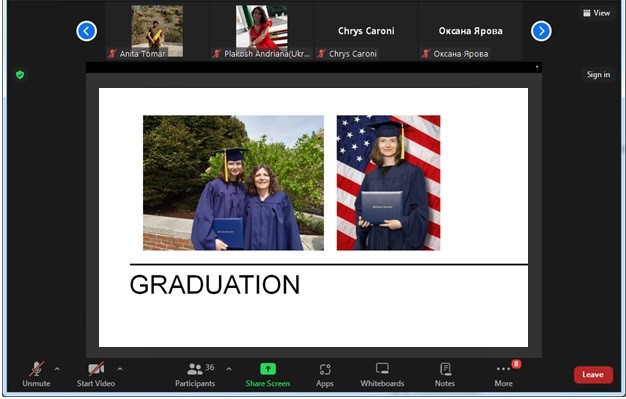Click the green Share Screen icon
Viewport: 626px width, 399px height.
pyautogui.click(x=268, y=369)
